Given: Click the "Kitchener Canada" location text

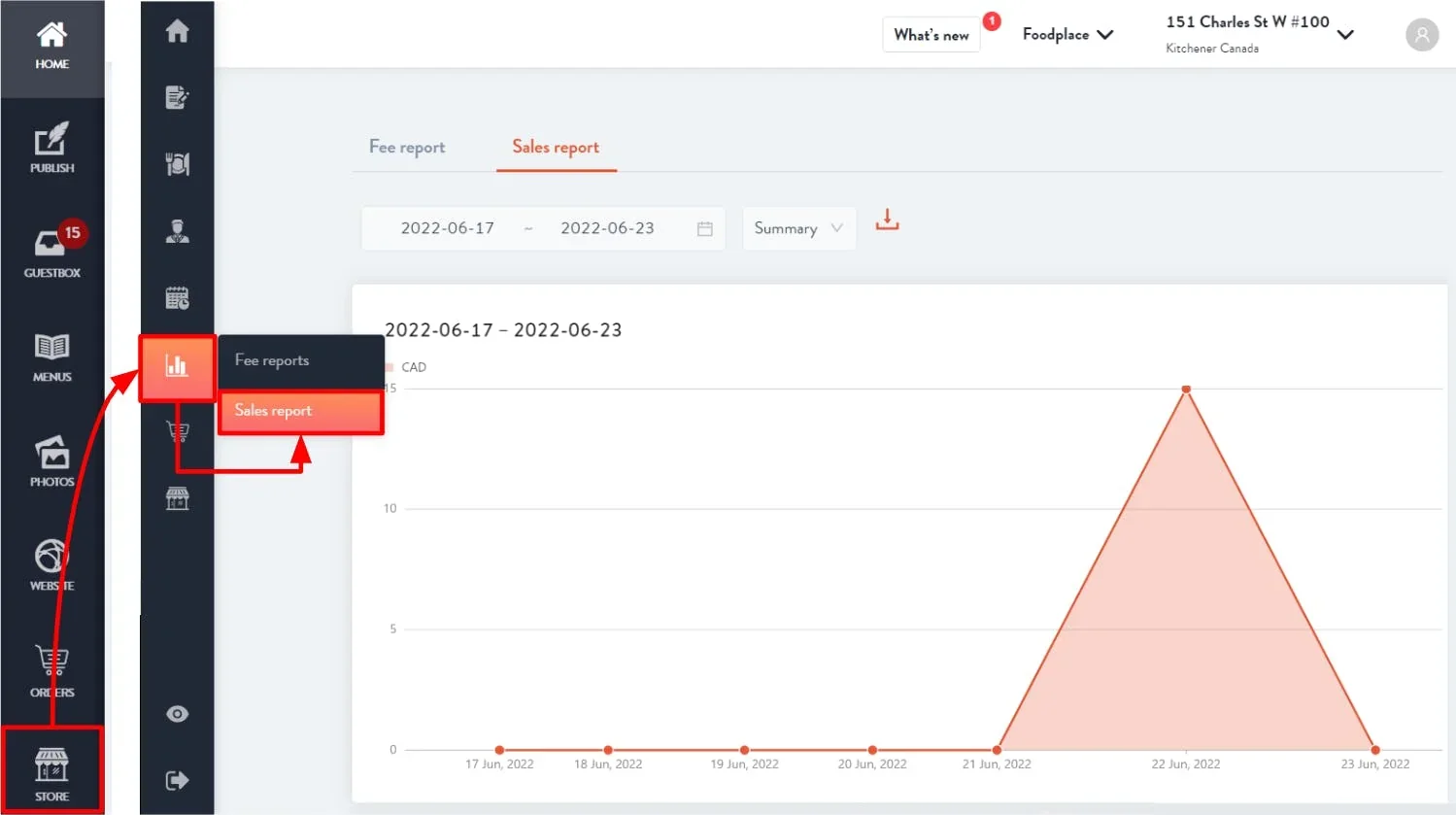Looking at the screenshot, I should coord(1212,49).
